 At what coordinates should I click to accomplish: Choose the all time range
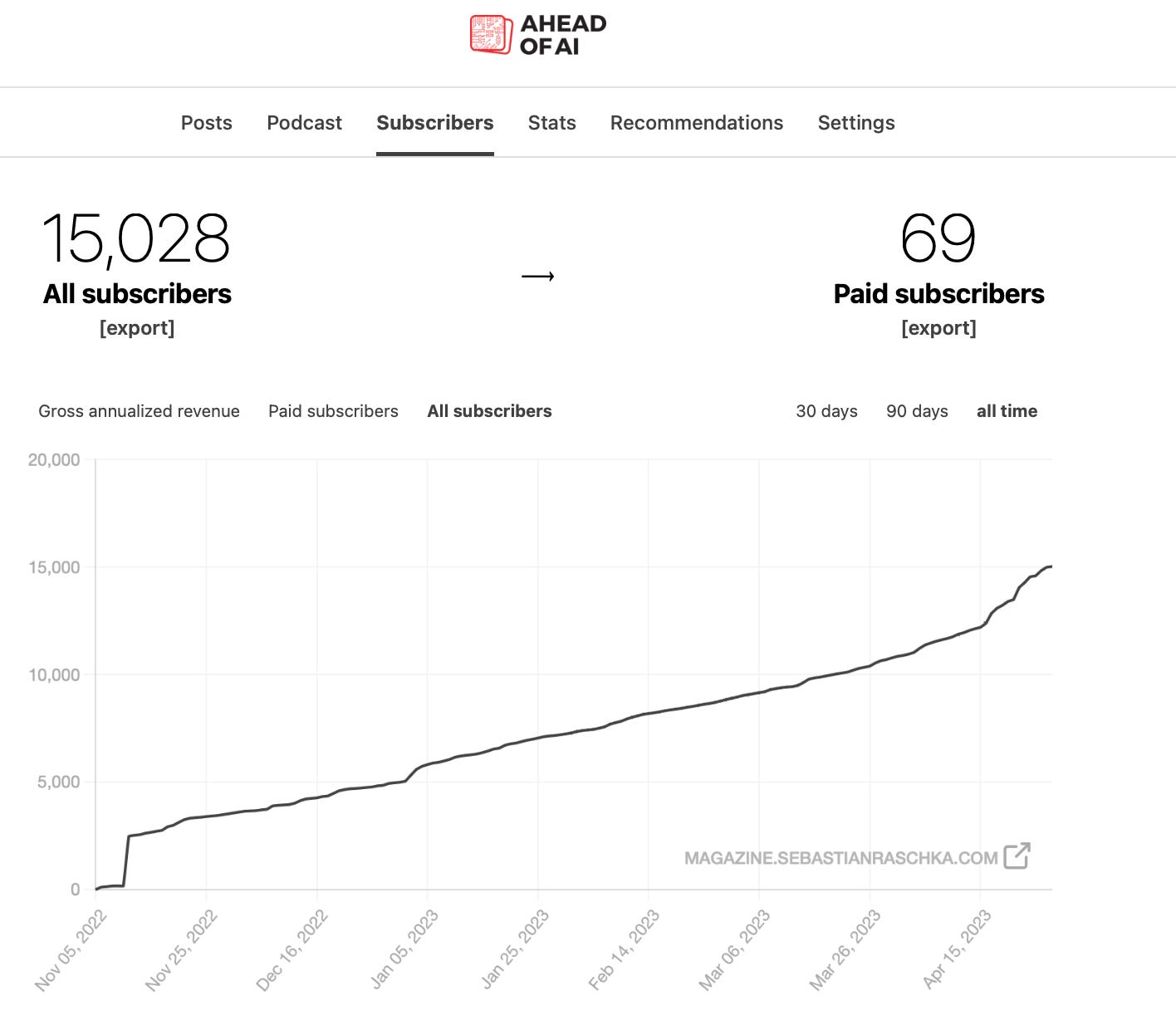1007,411
